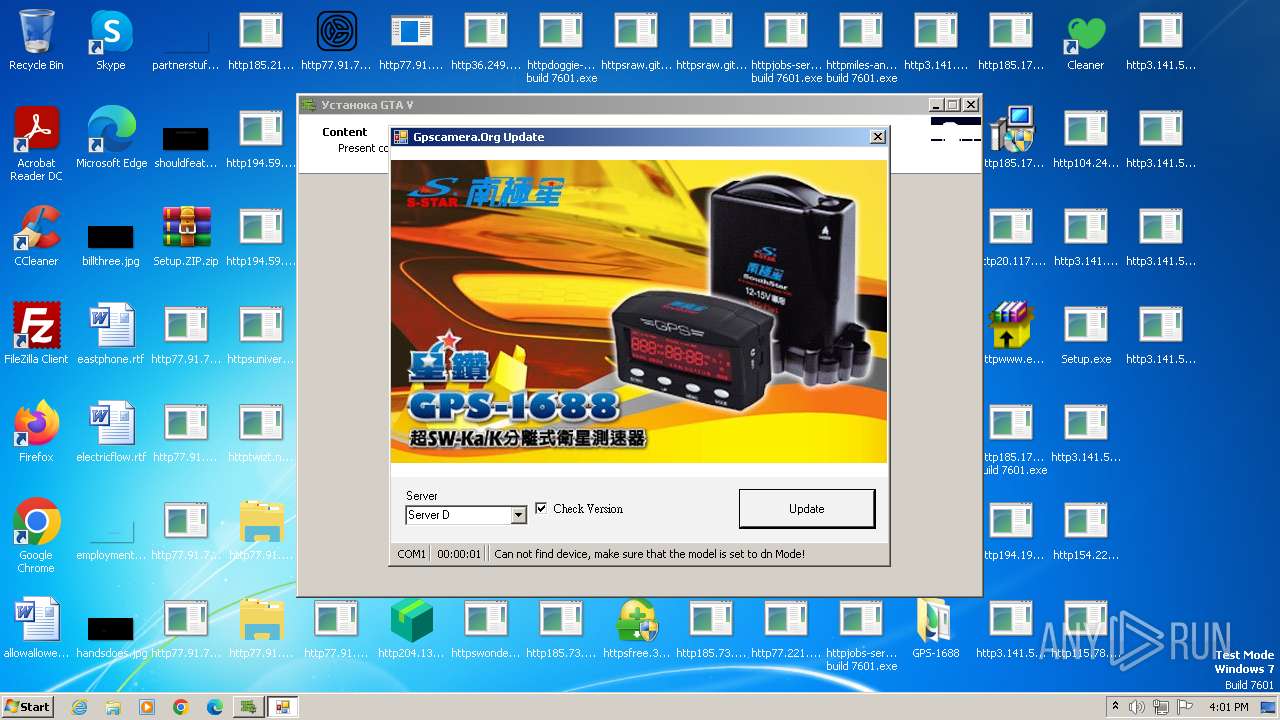The image size is (1280, 720).
Task: Select the Recycle Bin desktop icon
Action: (36, 41)
